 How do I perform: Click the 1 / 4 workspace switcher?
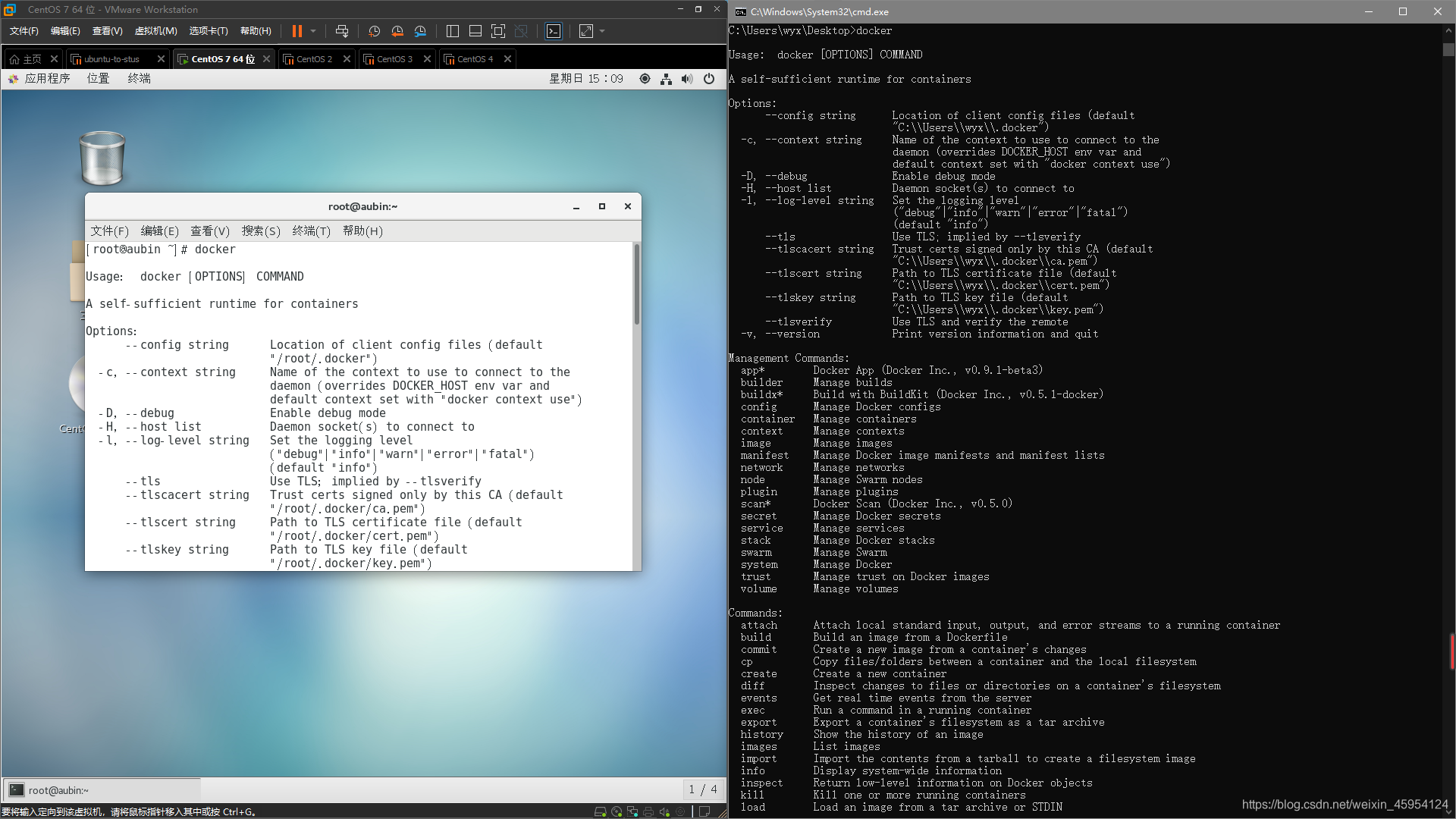(702, 789)
